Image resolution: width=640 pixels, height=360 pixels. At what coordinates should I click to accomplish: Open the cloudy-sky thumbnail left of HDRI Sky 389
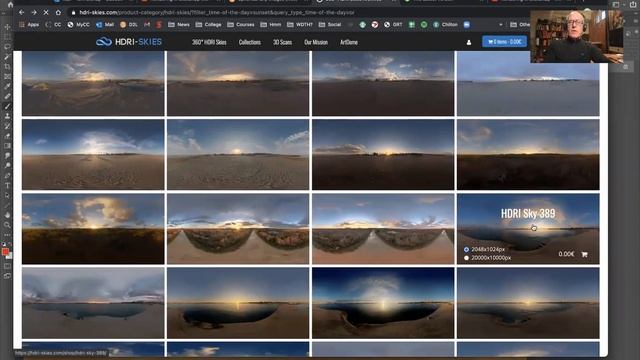pyautogui.click(x=383, y=229)
